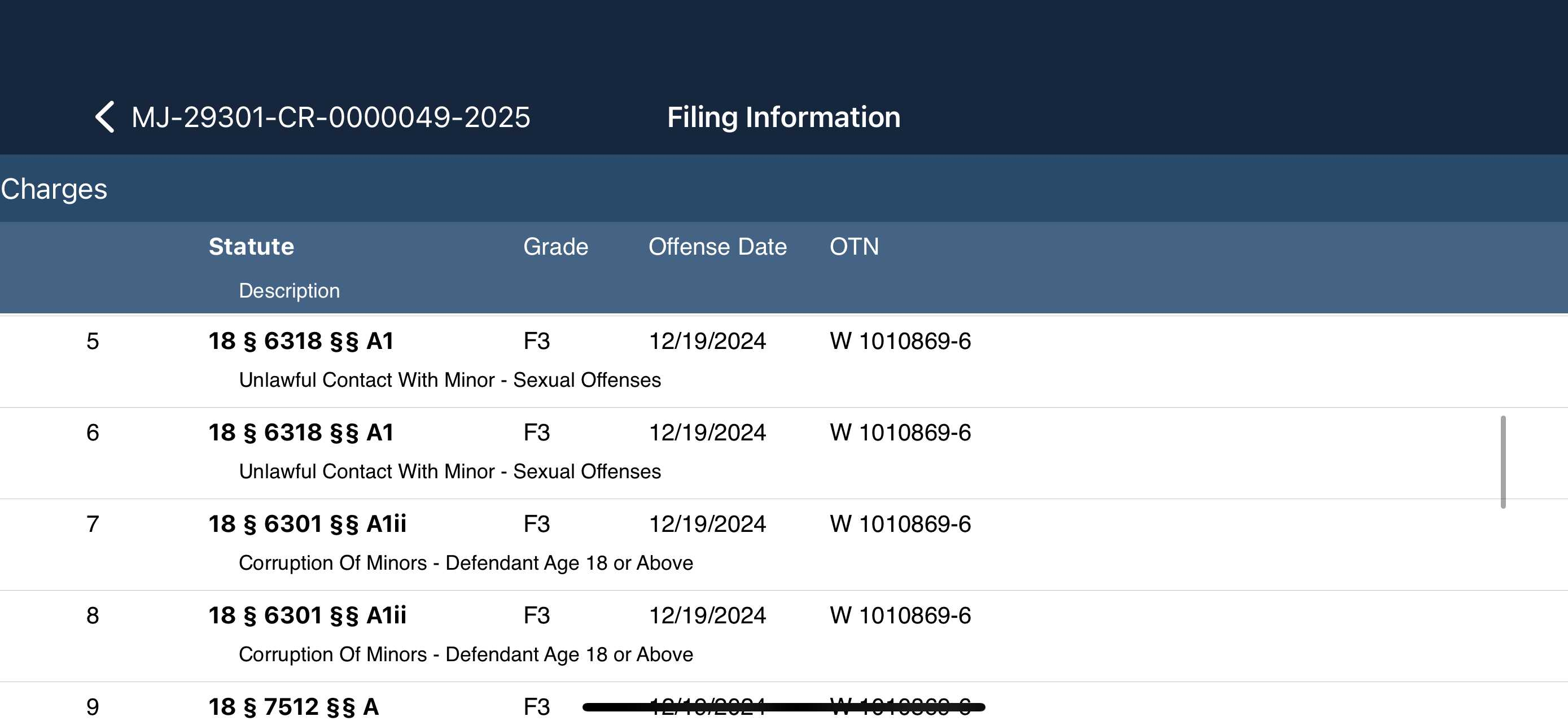The image size is (1568, 725).
Task: Select charge number 5
Action: pyautogui.click(x=93, y=341)
